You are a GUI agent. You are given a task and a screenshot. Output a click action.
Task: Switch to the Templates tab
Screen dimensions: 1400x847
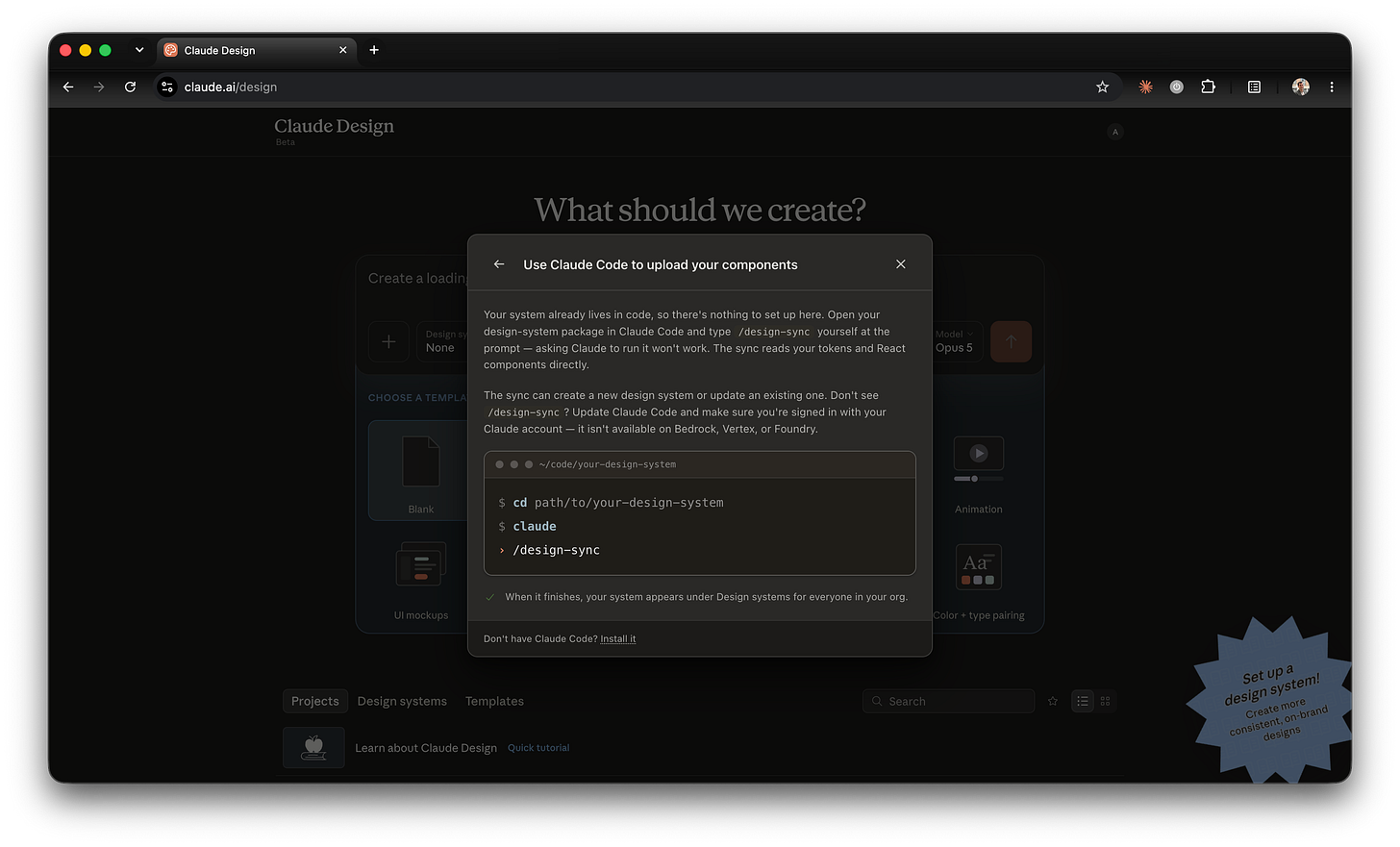[x=494, y=701]
